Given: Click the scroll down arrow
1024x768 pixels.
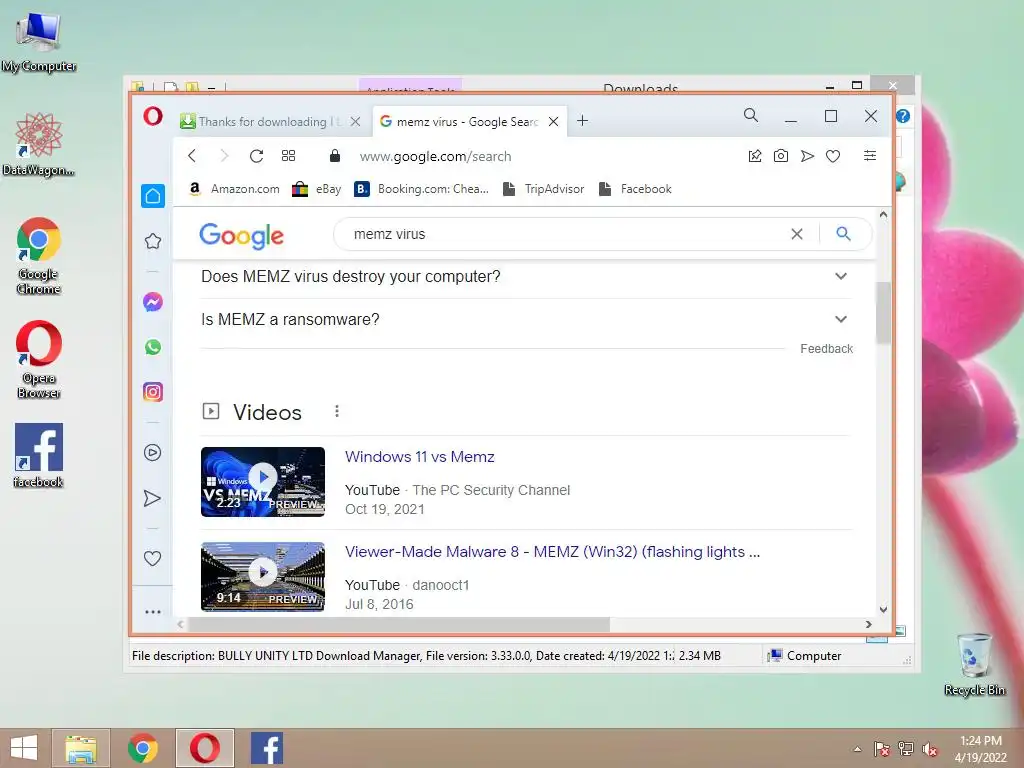Looking at the screenshot, I should coord(883,609).
